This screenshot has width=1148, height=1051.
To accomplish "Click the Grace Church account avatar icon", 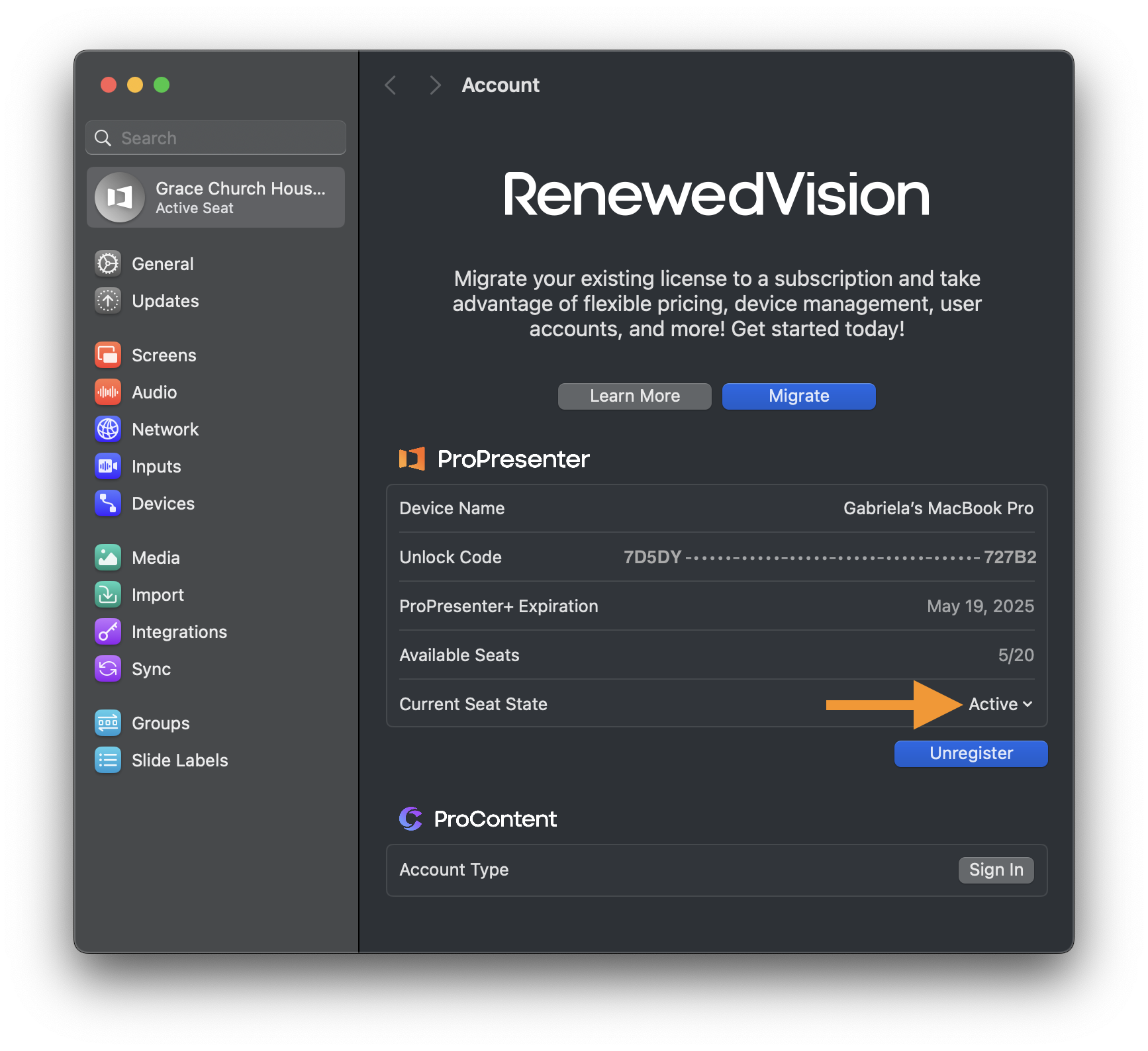I will click(120, 197).
